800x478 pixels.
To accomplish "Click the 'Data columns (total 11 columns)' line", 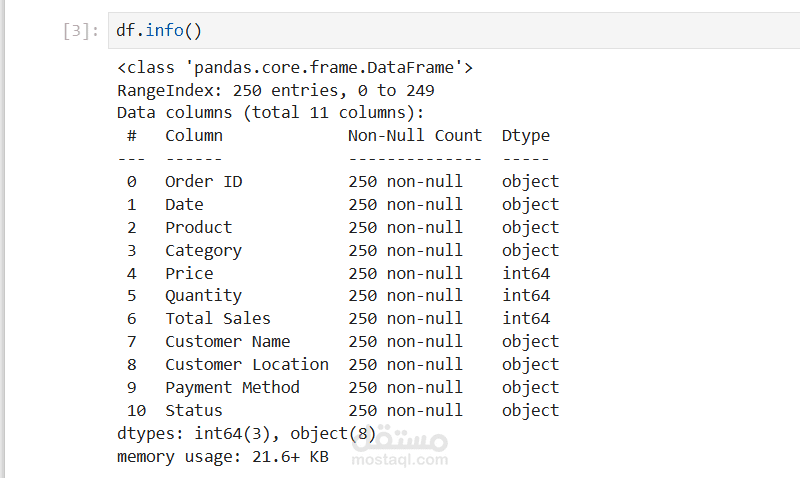I will (x=270, y=113).
